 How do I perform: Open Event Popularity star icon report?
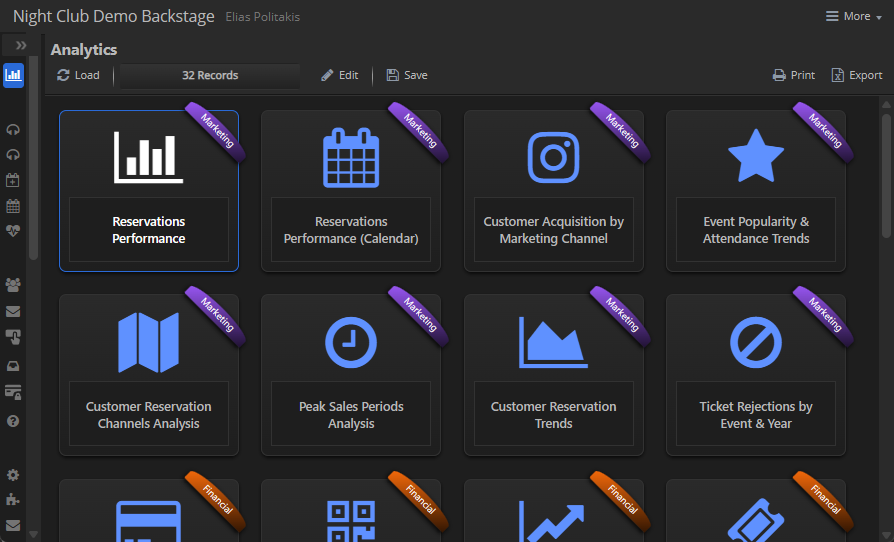tap(756, 190)
